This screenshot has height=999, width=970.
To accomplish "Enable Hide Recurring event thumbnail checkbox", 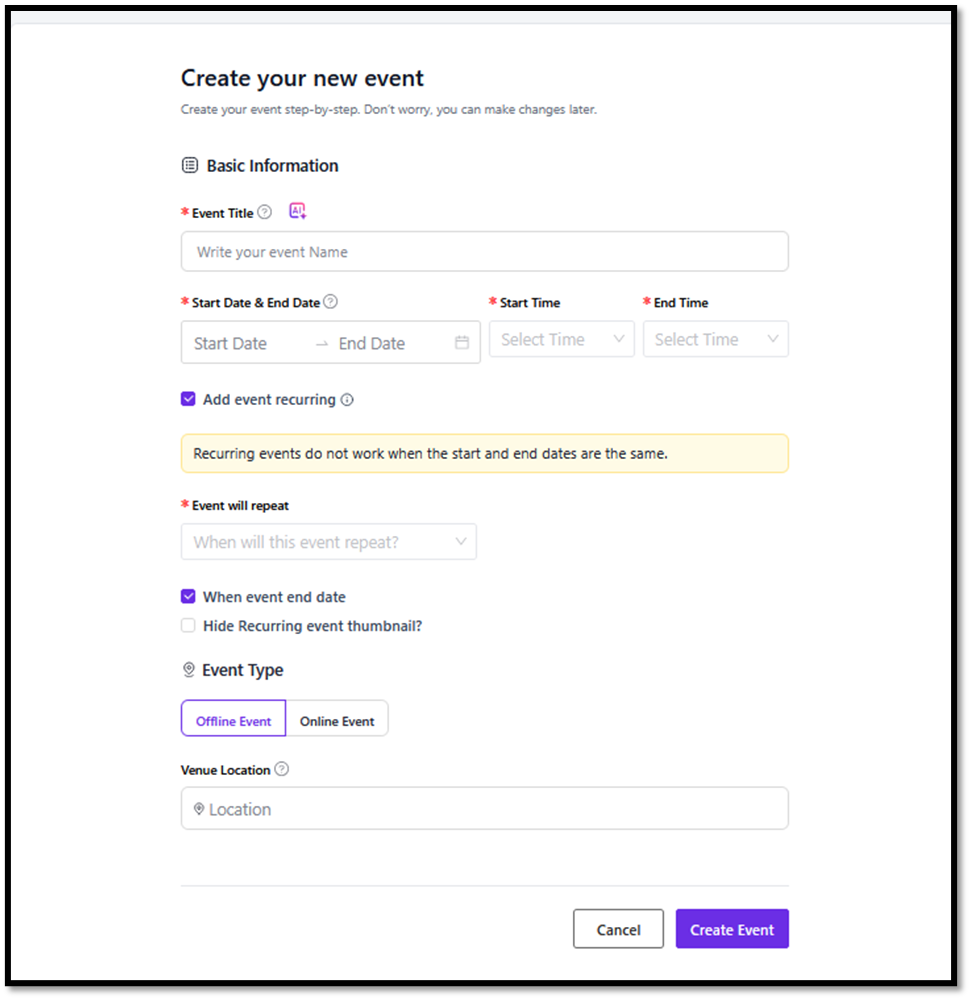I will [x=188, y=626].
